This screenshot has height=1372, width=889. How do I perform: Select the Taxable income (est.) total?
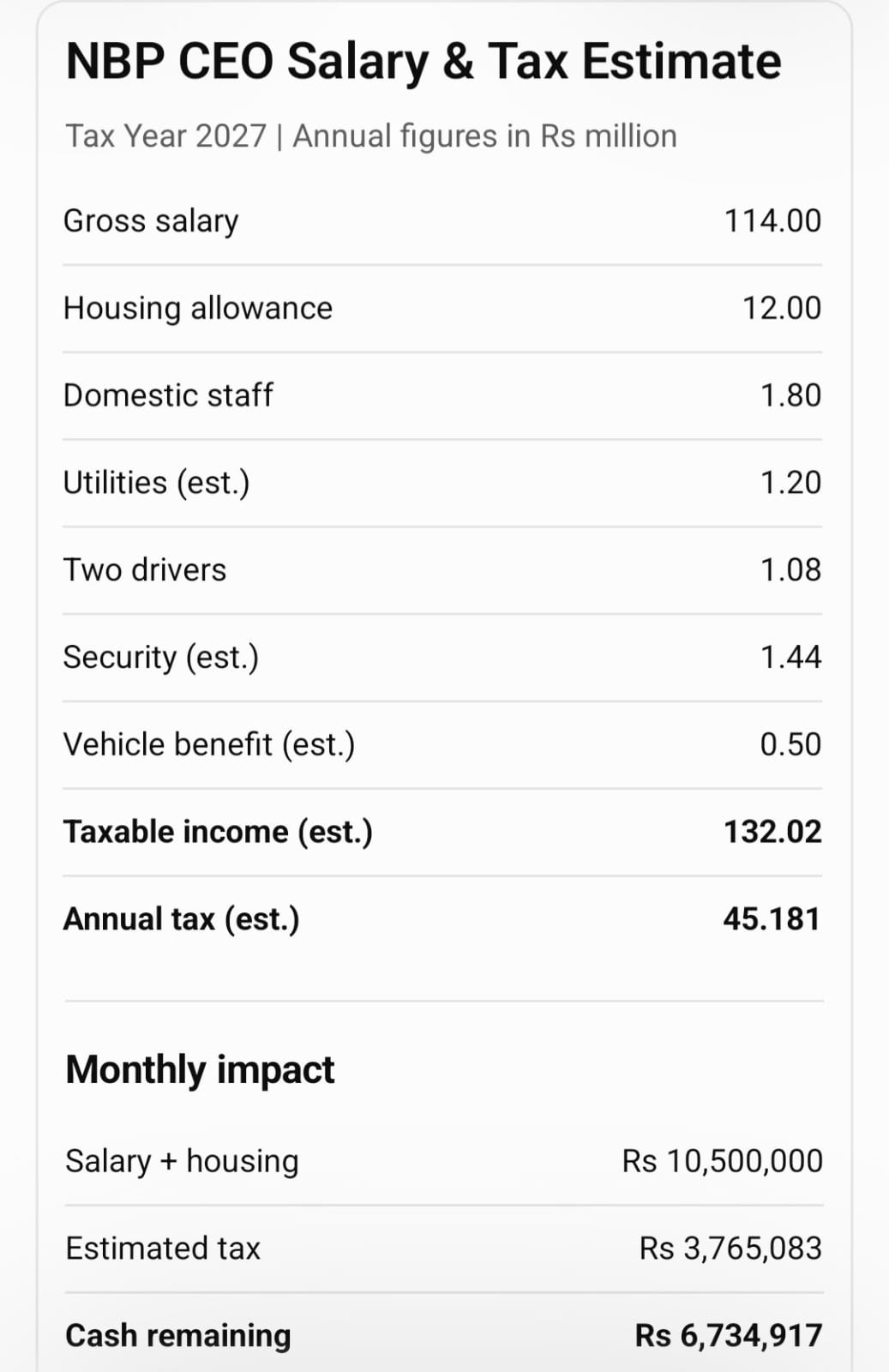(442, 832)
